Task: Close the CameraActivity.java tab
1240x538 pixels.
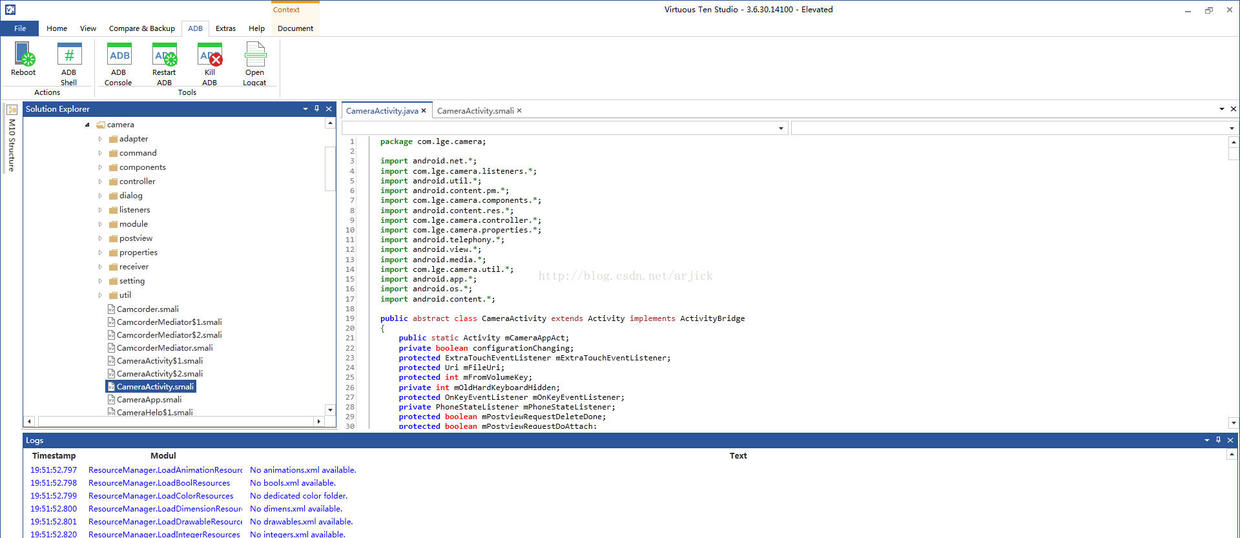Action: [424, 110]
